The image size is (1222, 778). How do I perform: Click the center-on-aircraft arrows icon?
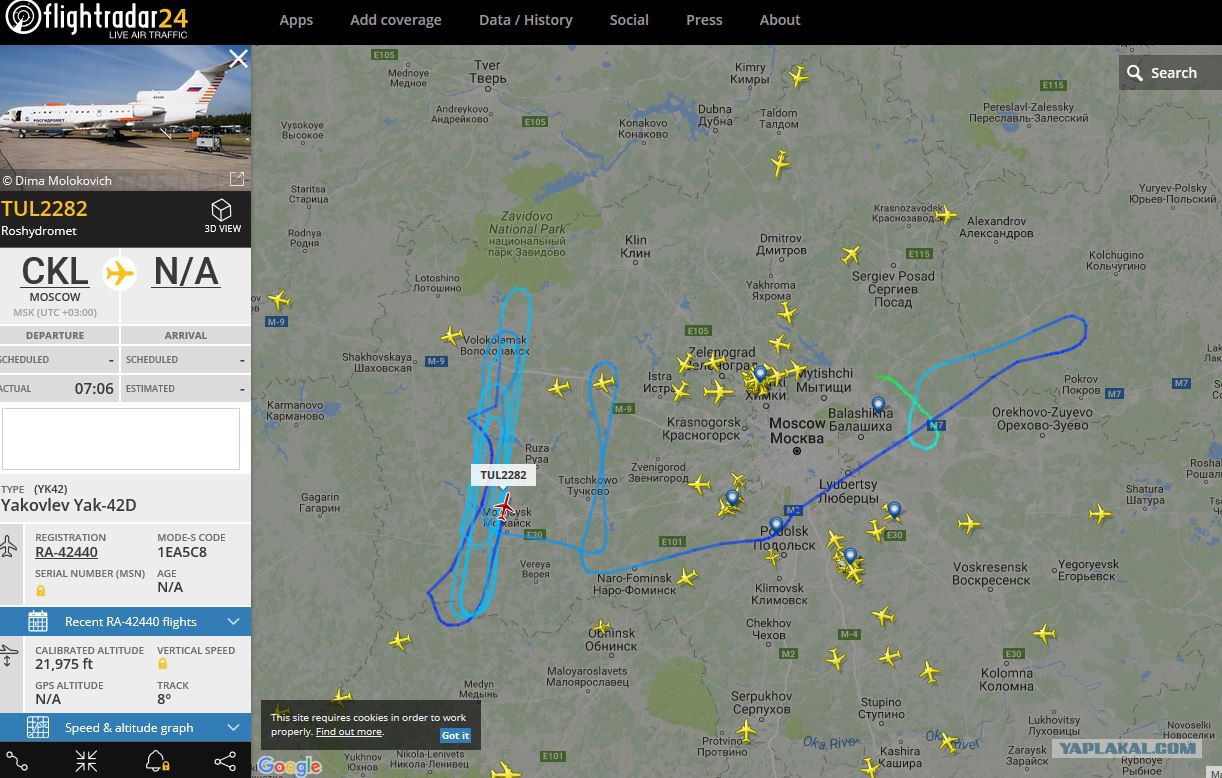tap(86, 761)
